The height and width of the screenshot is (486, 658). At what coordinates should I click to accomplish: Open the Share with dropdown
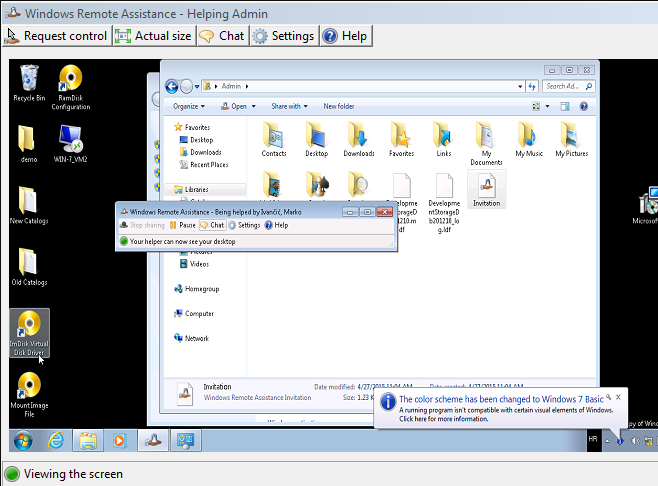tap(290, 107)
